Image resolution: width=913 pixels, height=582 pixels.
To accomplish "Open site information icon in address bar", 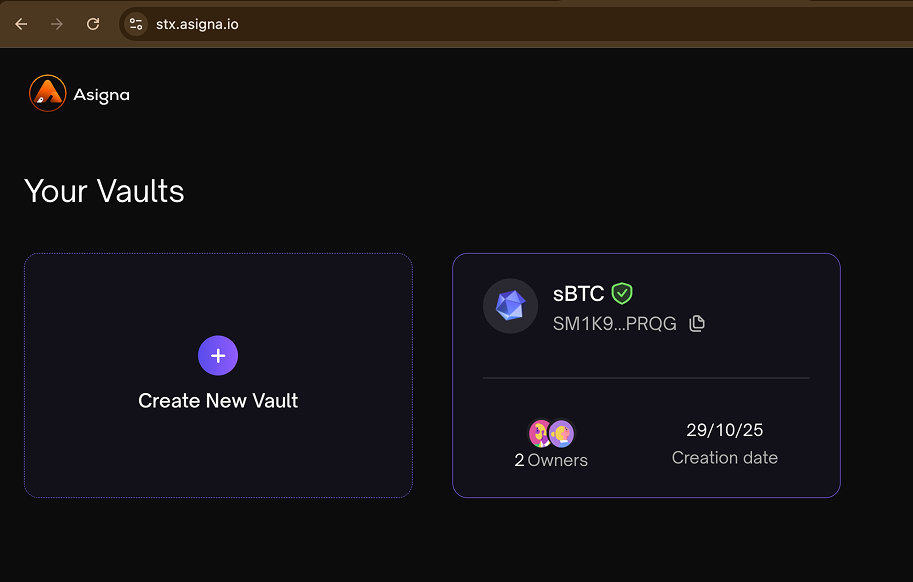I will [x=136, y=24].
